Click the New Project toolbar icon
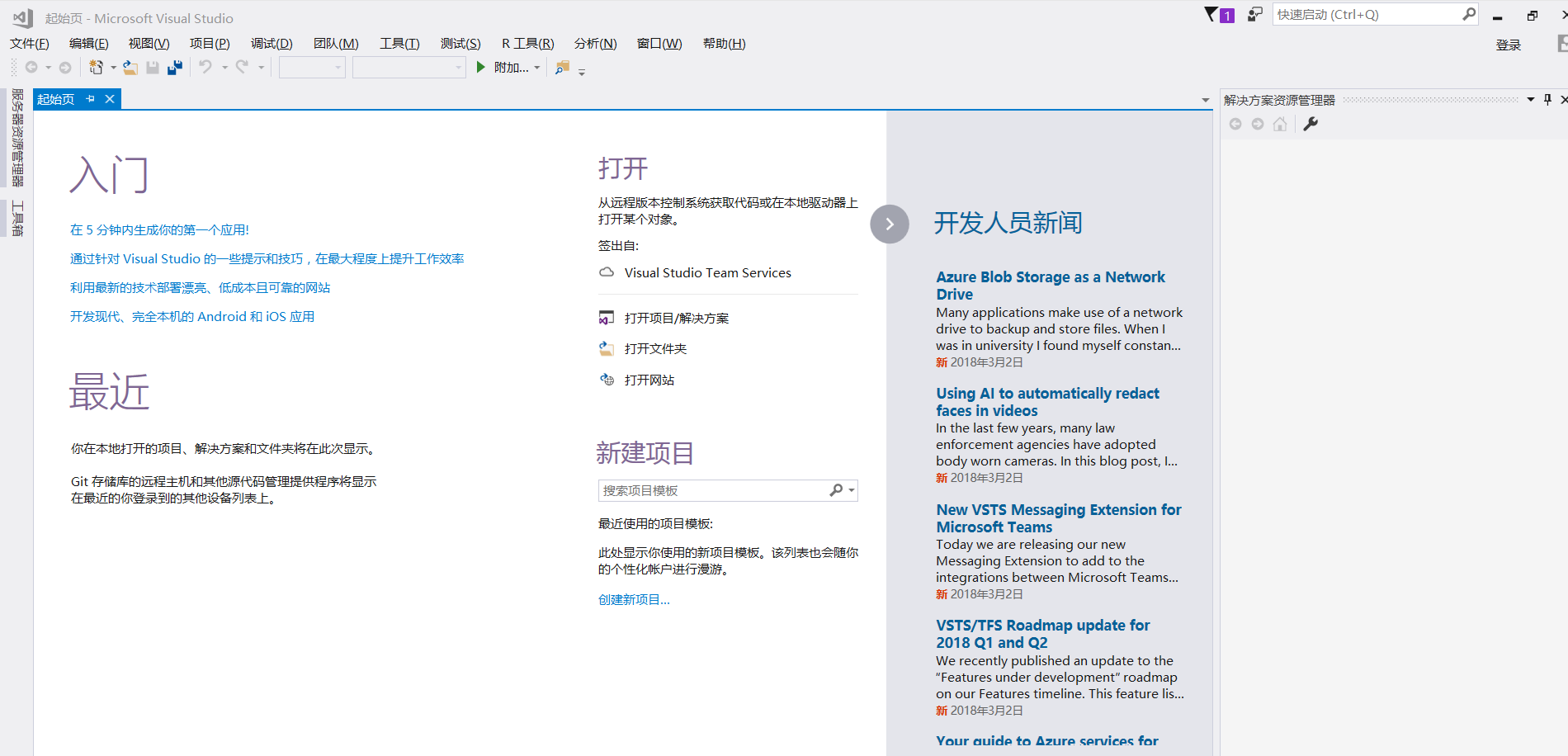Viewport: 1568px width, 756px height. [96, 68]
